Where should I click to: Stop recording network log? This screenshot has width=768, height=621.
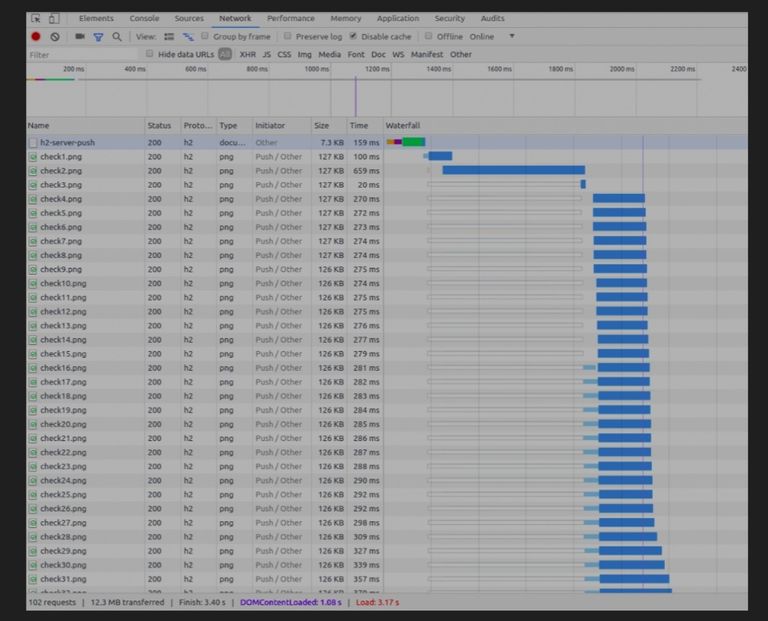(36, 37)
